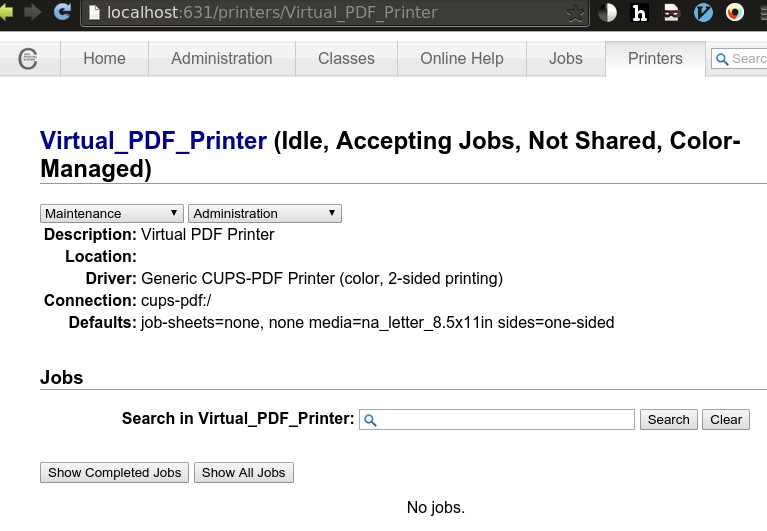Click Show Completed Jobs button
The width and height of the screenshot is (767, 531).
(x=115, y=473)
